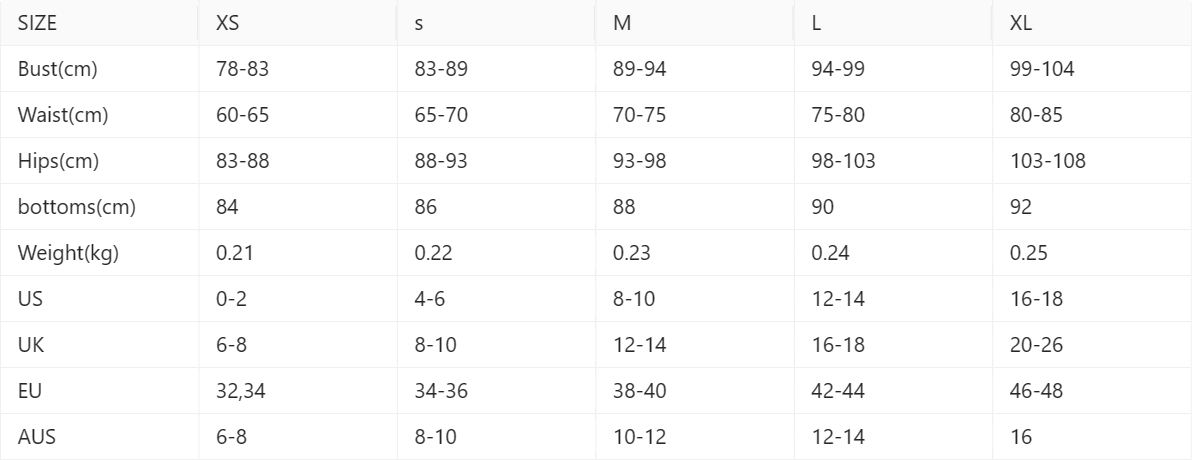This screenshot has height=460, width=1192.
Task: Click the 0.23 weight cell
Action: tap(694, 253)
